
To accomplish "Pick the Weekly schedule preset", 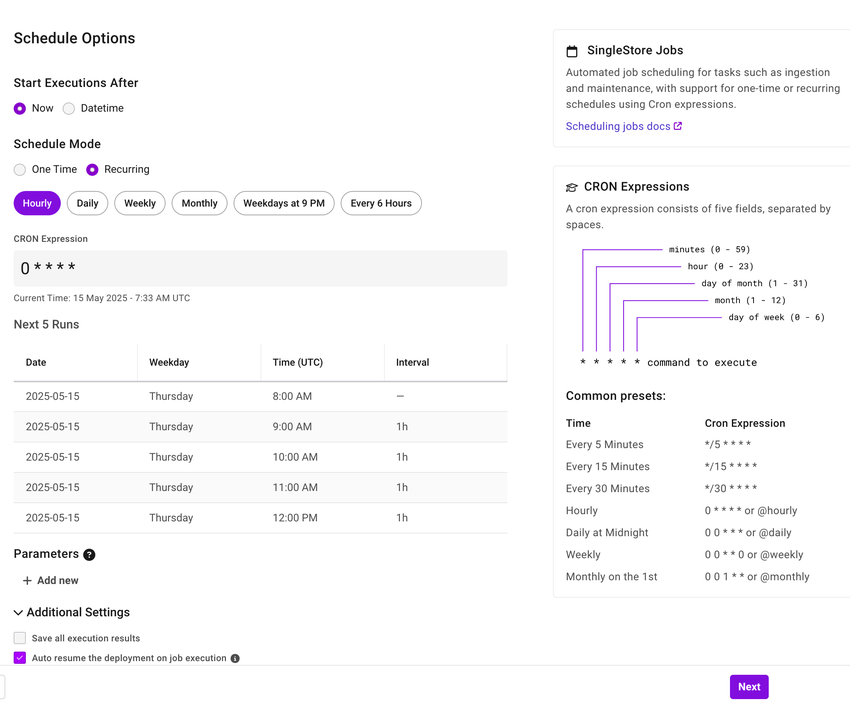I will [x=140, y=203].
